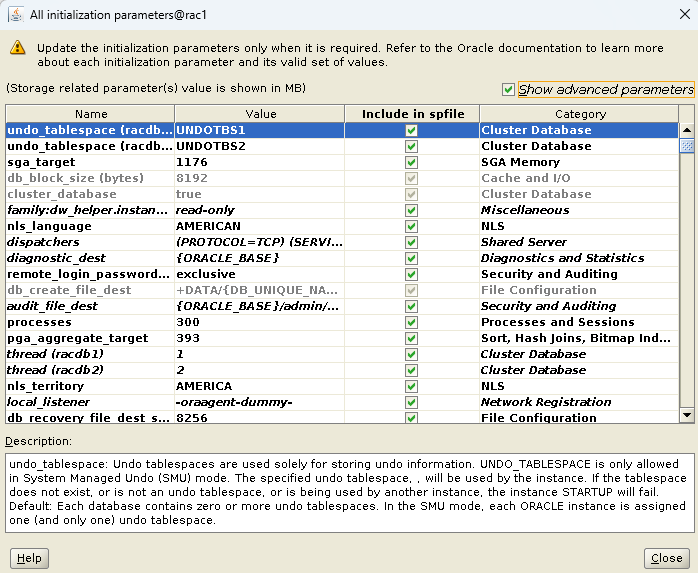
Task: Click the Diagnostics and Statistics category cell
Action: [579, 259]
